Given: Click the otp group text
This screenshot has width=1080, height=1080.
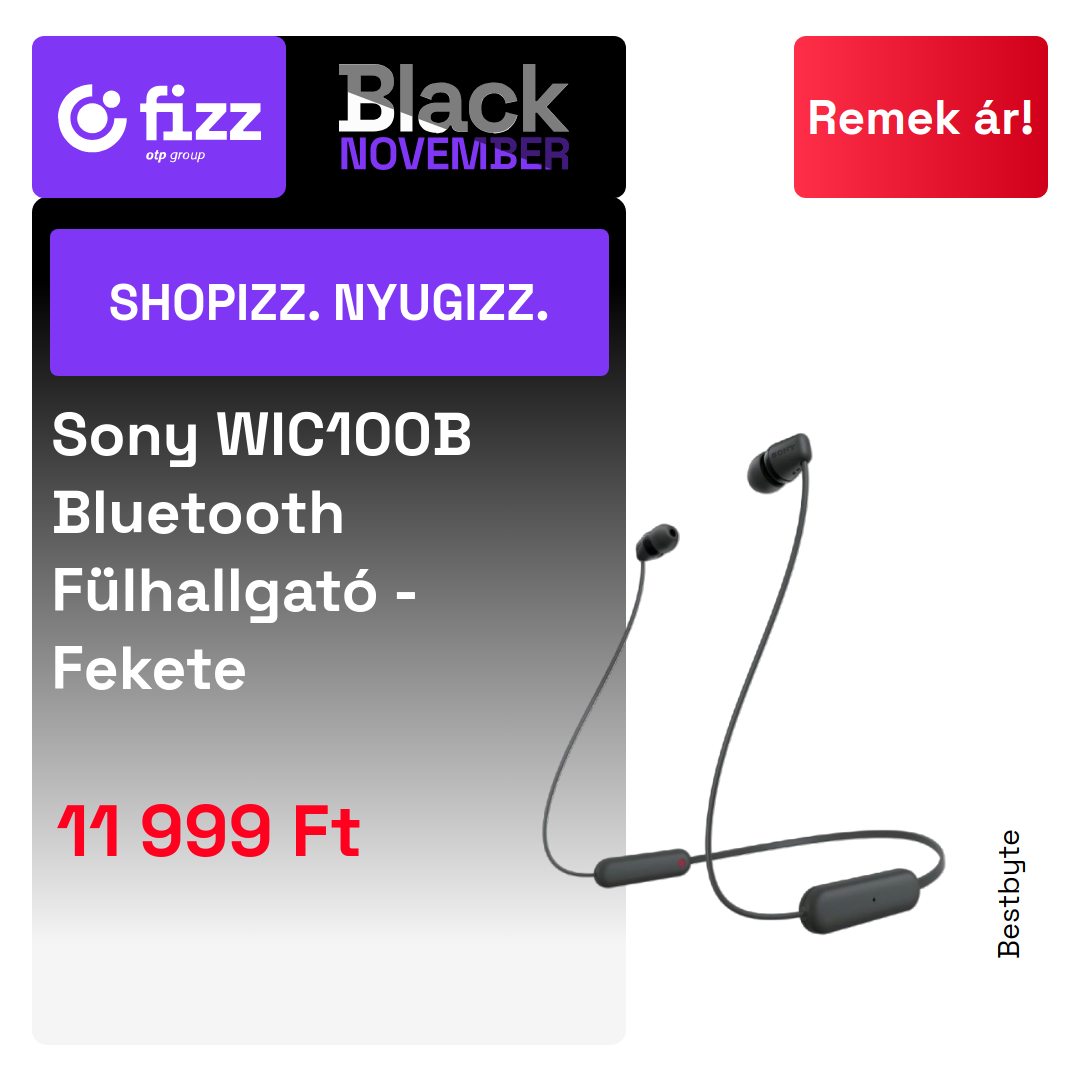Looking at the screenshot, I should pos(175,156).
